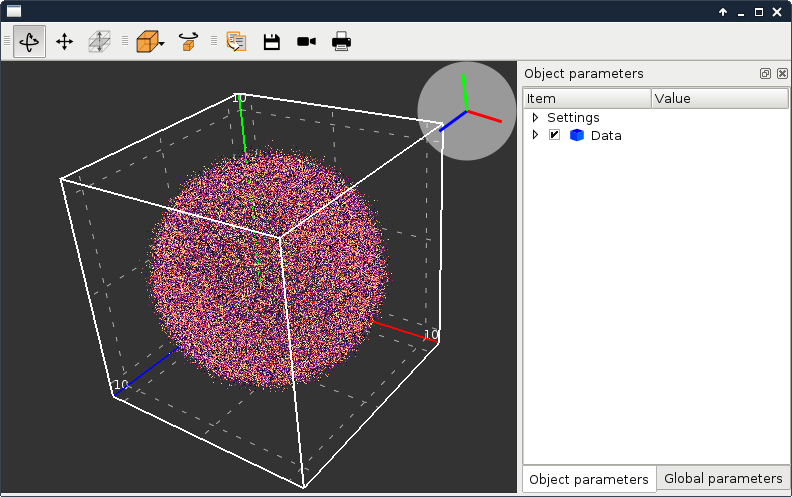The image size is (792, 497).
Task: Expand the Data tree item
Action: 535,135
